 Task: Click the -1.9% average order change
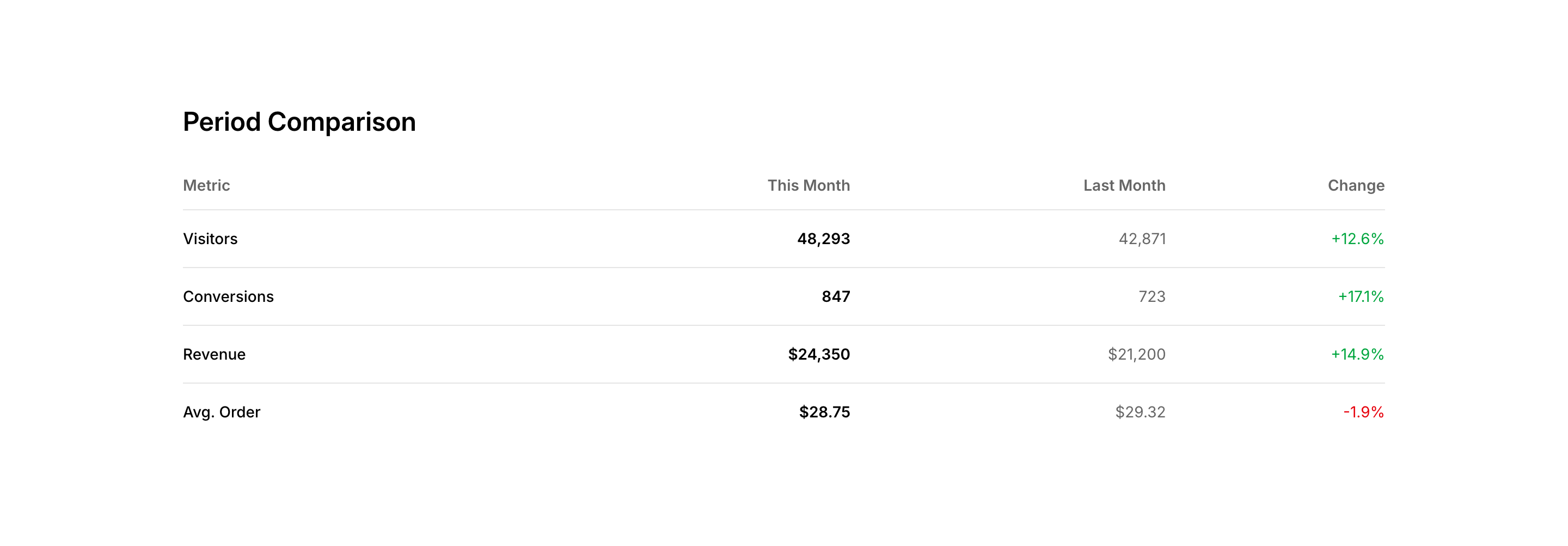pyautogui.click(x=1363, y=412)
